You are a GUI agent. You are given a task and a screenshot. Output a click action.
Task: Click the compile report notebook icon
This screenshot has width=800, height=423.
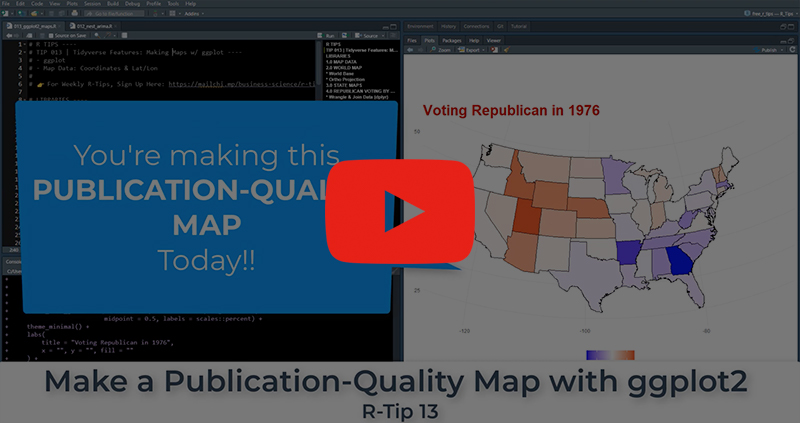coord(124,36)
